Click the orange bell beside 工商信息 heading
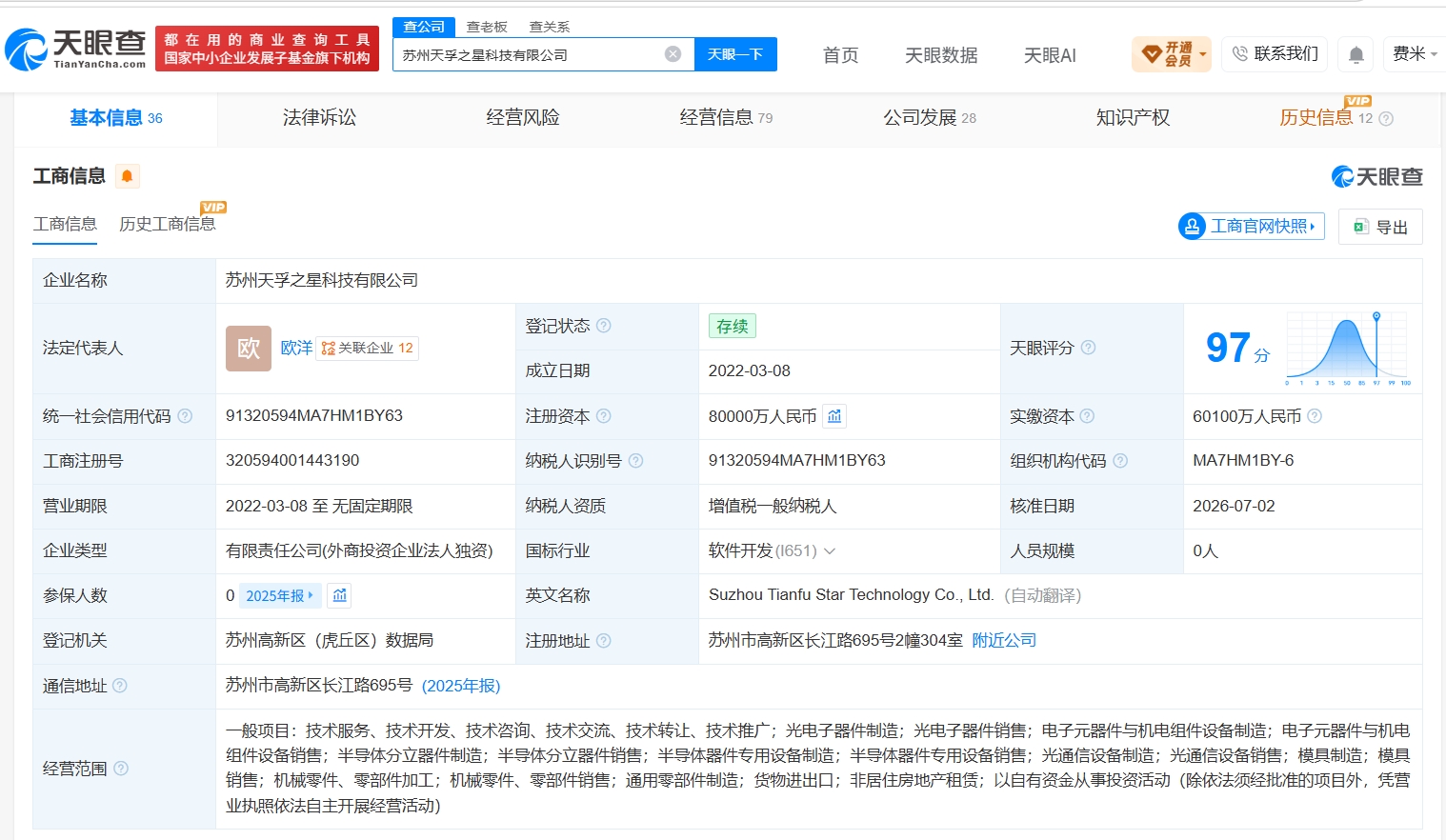This screenshot has width=1446, height=840. (127, 176)
